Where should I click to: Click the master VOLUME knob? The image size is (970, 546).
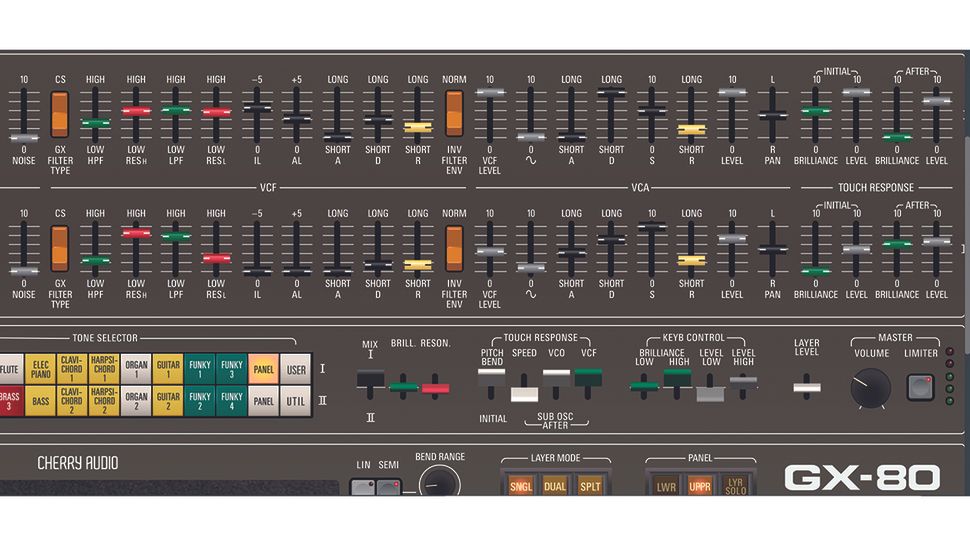(x=871, y=388)
